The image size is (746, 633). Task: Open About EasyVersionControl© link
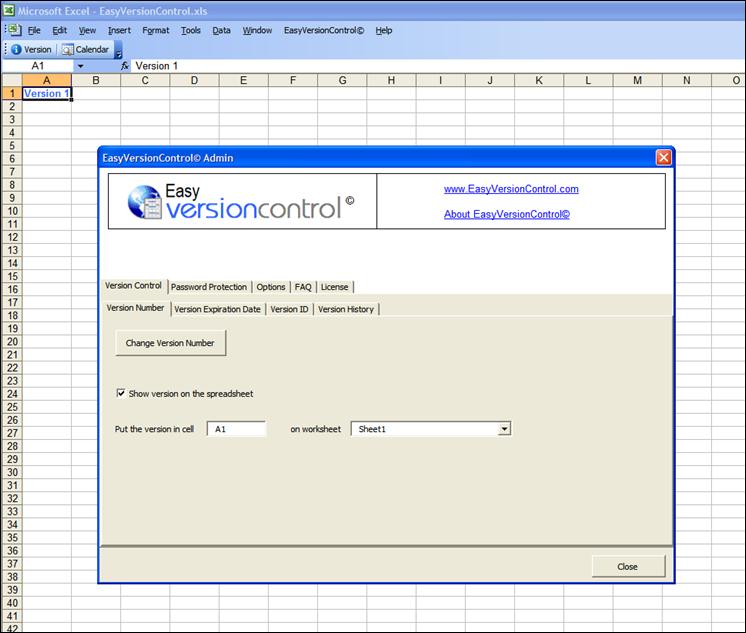pos(507,214)
